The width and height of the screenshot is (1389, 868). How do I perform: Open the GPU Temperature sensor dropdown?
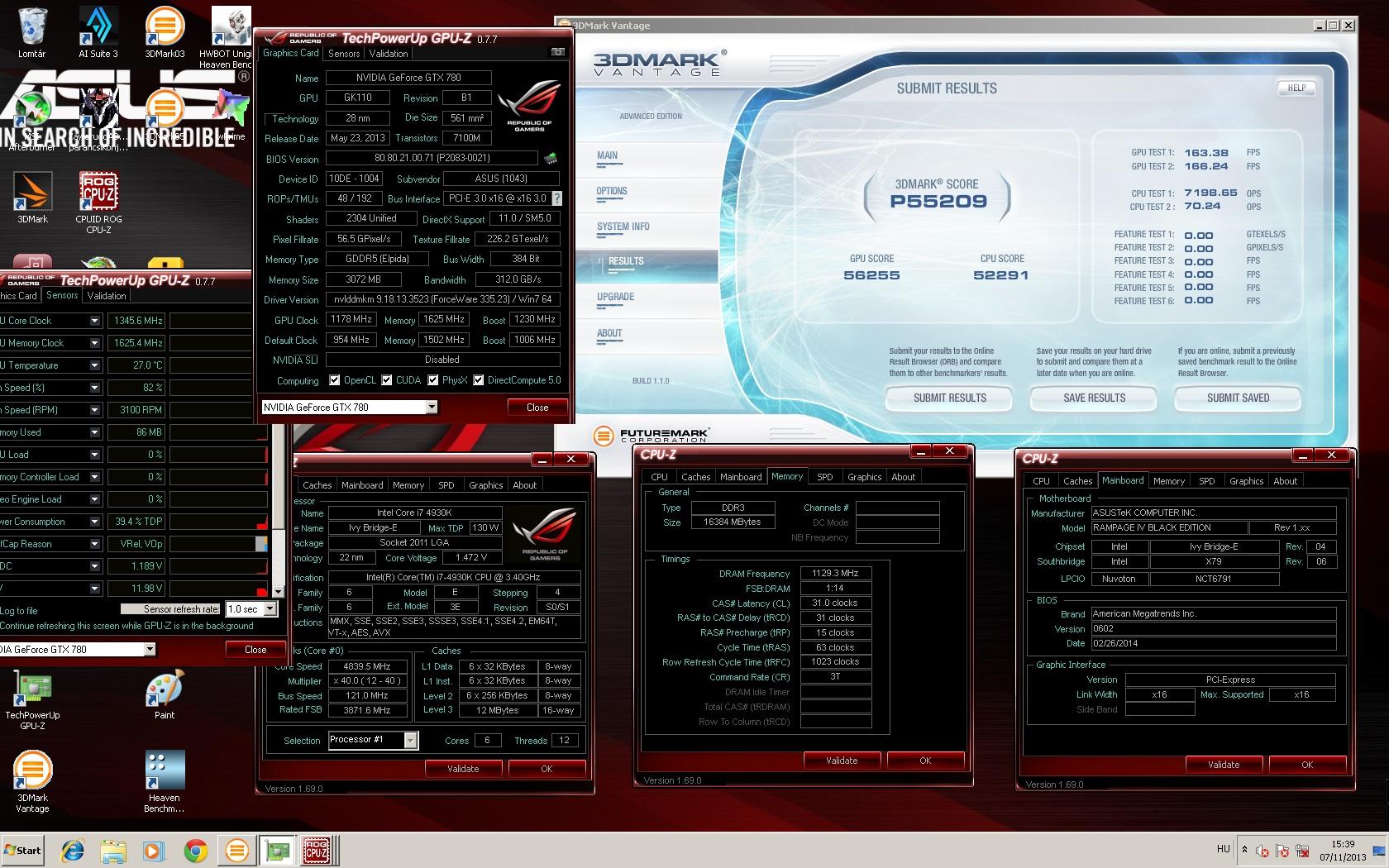click(x=94, y=365)
